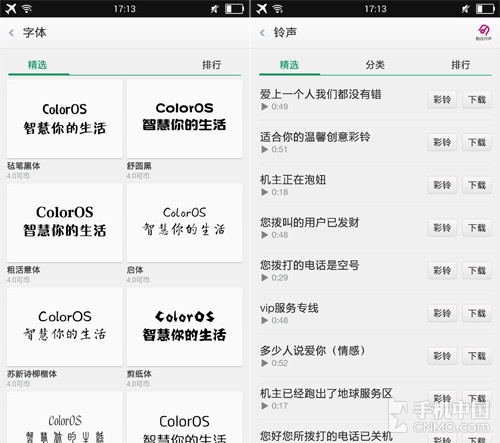Play preview of 爱上一个人我们都没有错
Viewport: 500px width, 443px height.
coord(265,107)
